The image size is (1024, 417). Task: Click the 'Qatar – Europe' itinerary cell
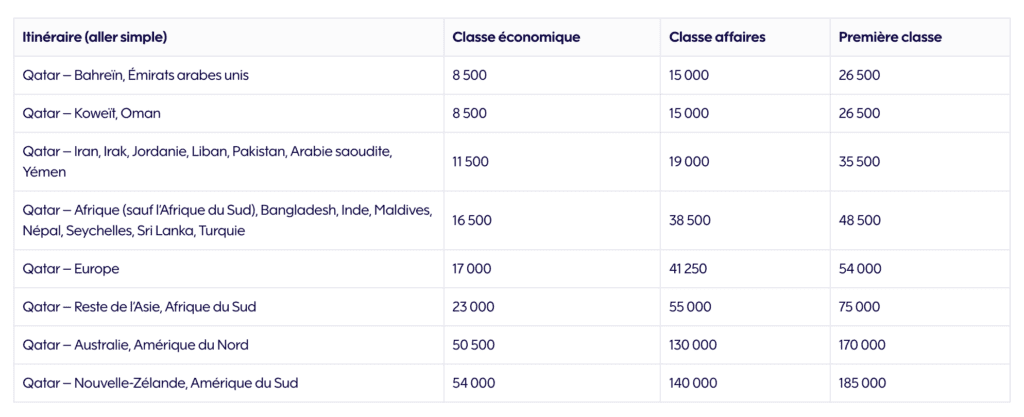70,269
